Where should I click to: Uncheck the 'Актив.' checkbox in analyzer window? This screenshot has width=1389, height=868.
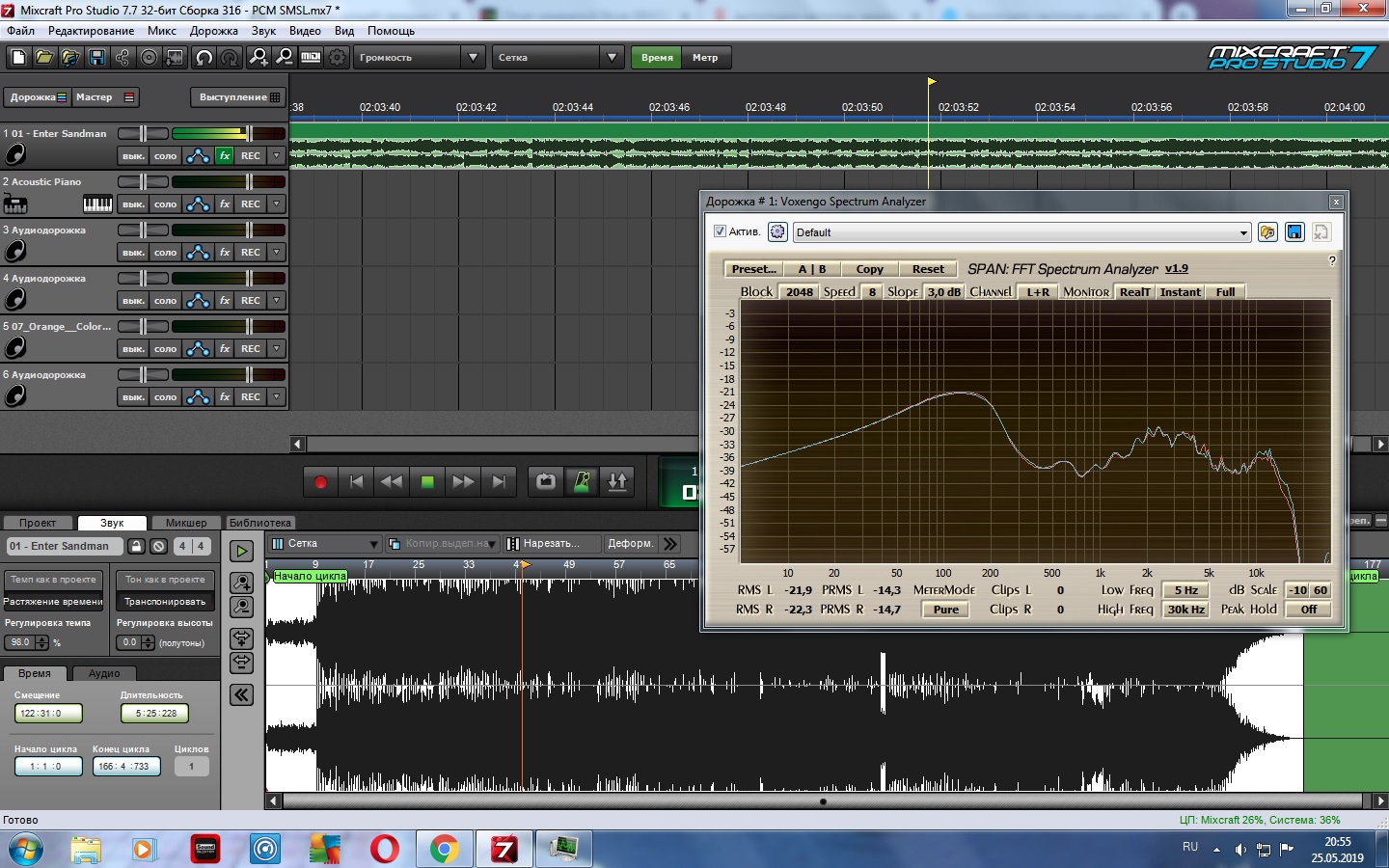(x=720, y=231)
